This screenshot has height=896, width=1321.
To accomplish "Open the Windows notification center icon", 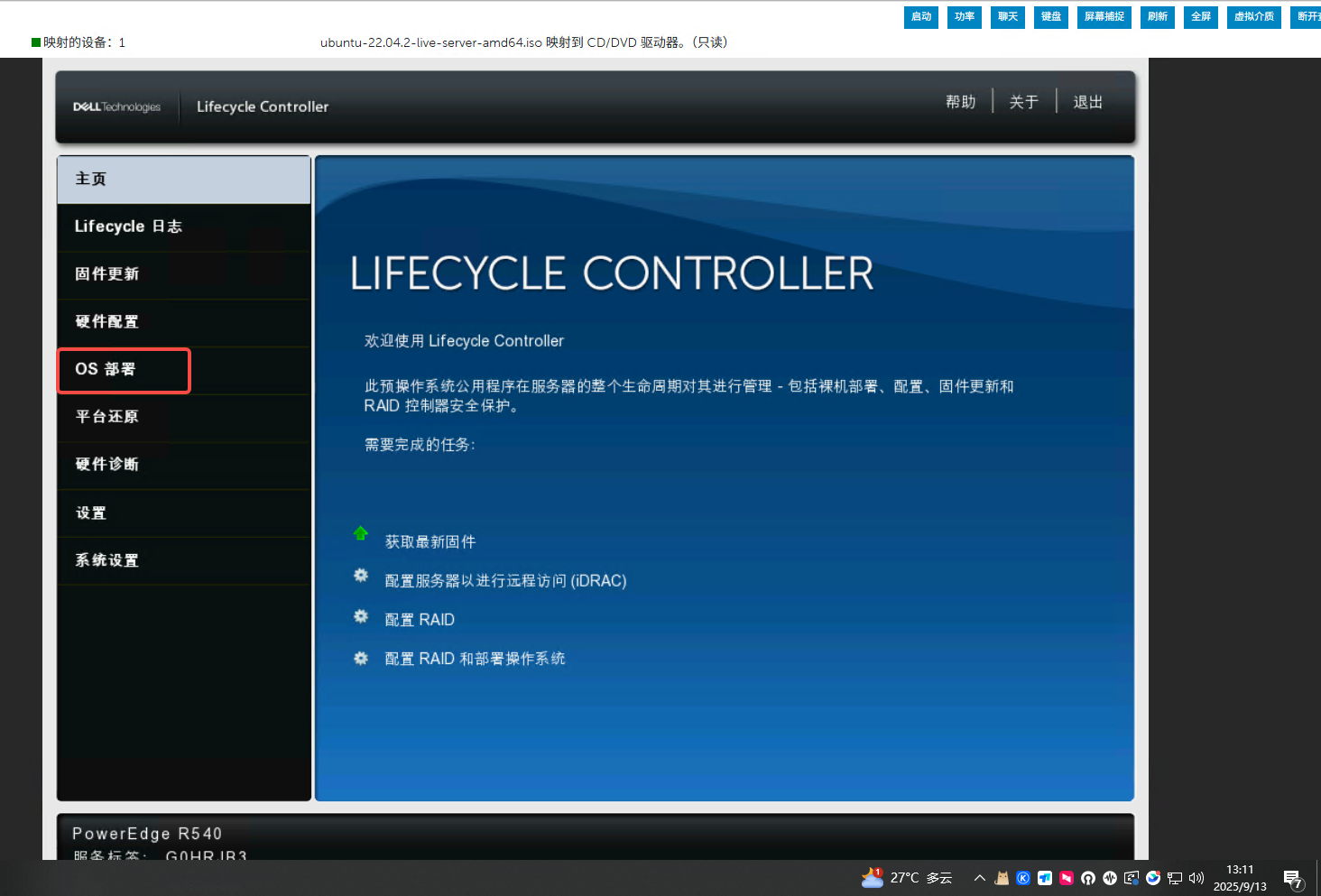I will click(1293, 879).
